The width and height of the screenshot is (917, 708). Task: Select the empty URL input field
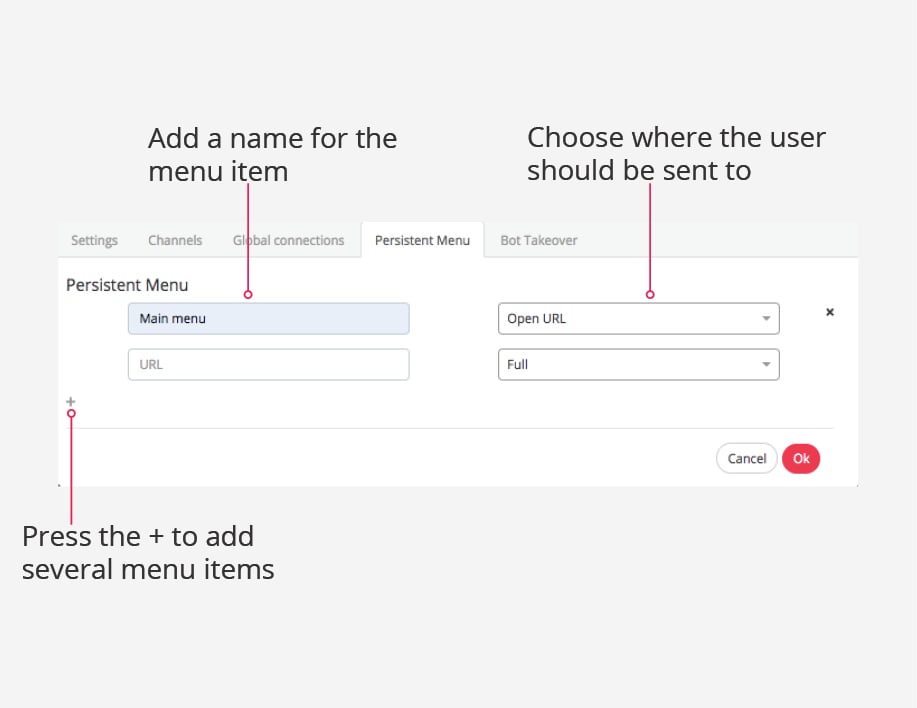tap(268, 364)
